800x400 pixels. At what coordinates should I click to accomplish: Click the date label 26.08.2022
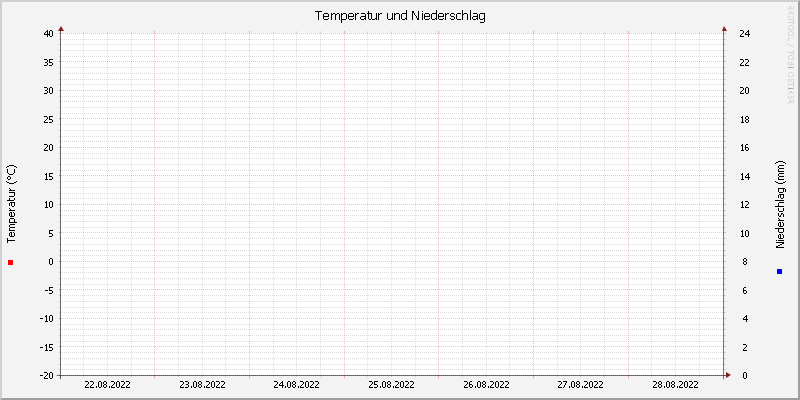point(486,385)
